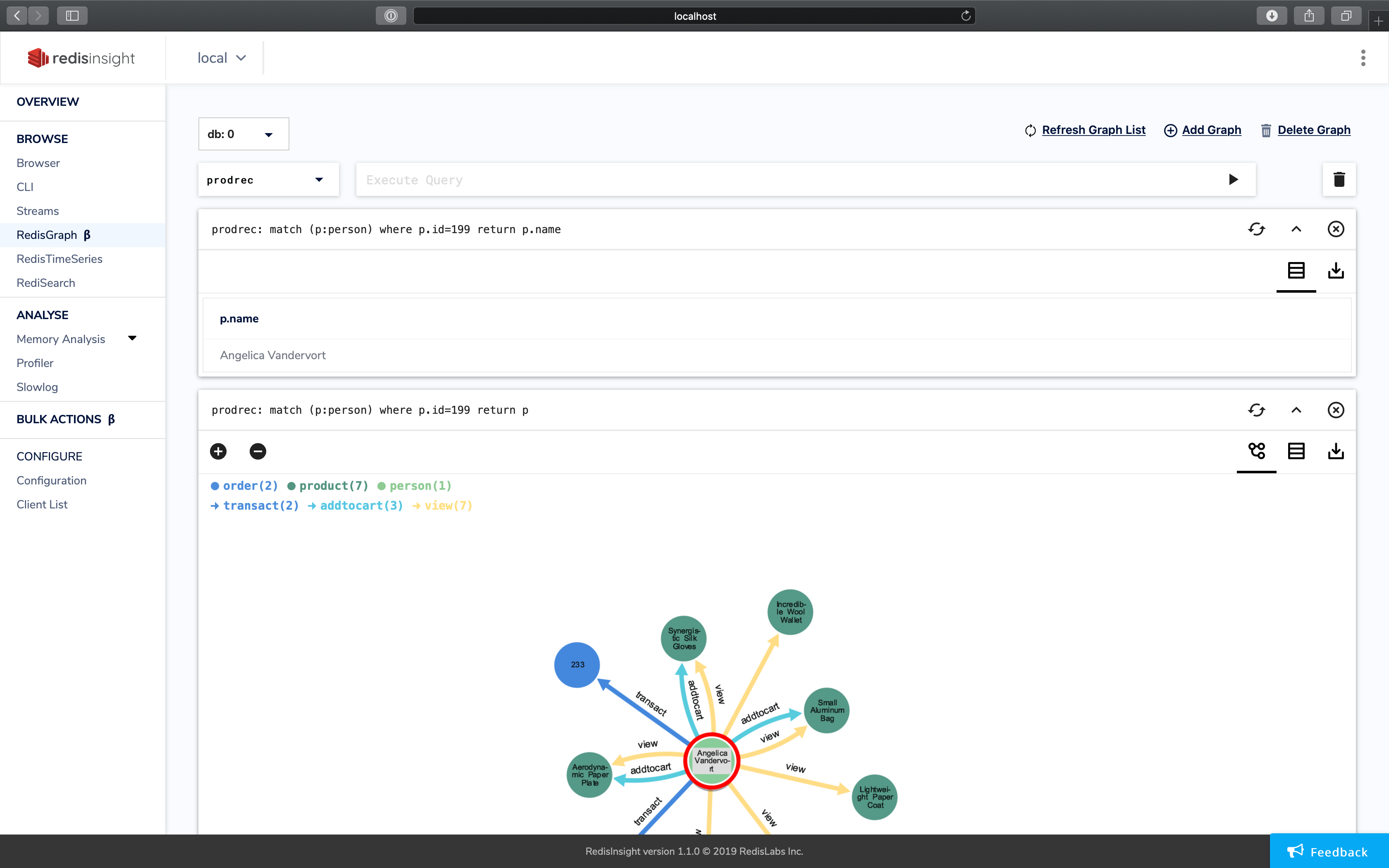Click Add Graph link
The width and height of the screenshot is (1389, 868).
pos(1211,130)
